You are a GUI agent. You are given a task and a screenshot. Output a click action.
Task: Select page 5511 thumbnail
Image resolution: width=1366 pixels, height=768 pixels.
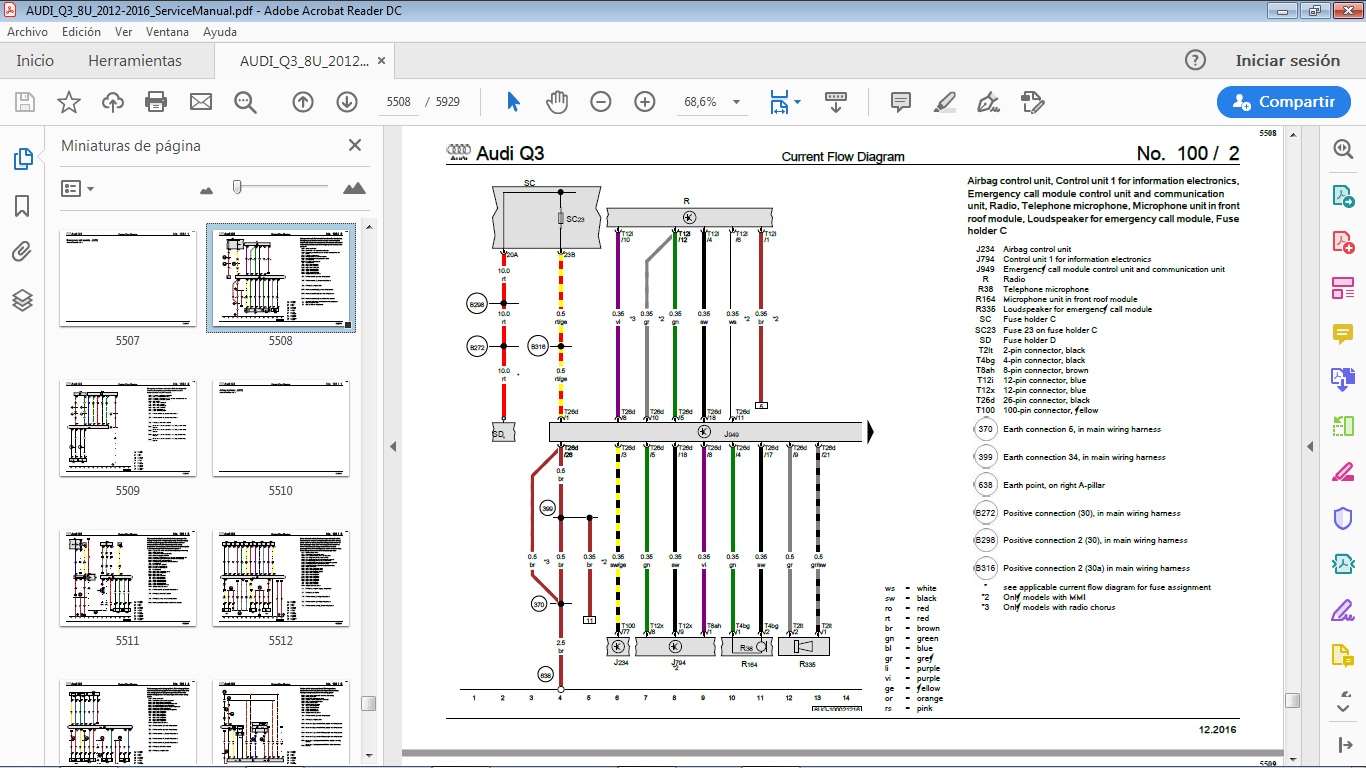pyautogui.click(x=128, y=578)
